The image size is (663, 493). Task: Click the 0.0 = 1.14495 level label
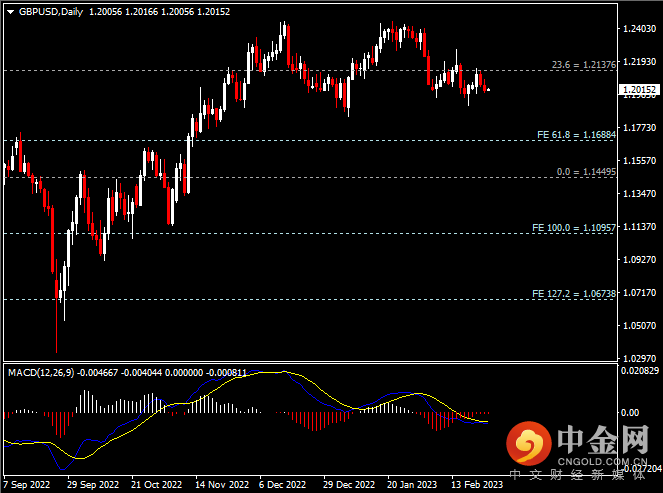585,172
